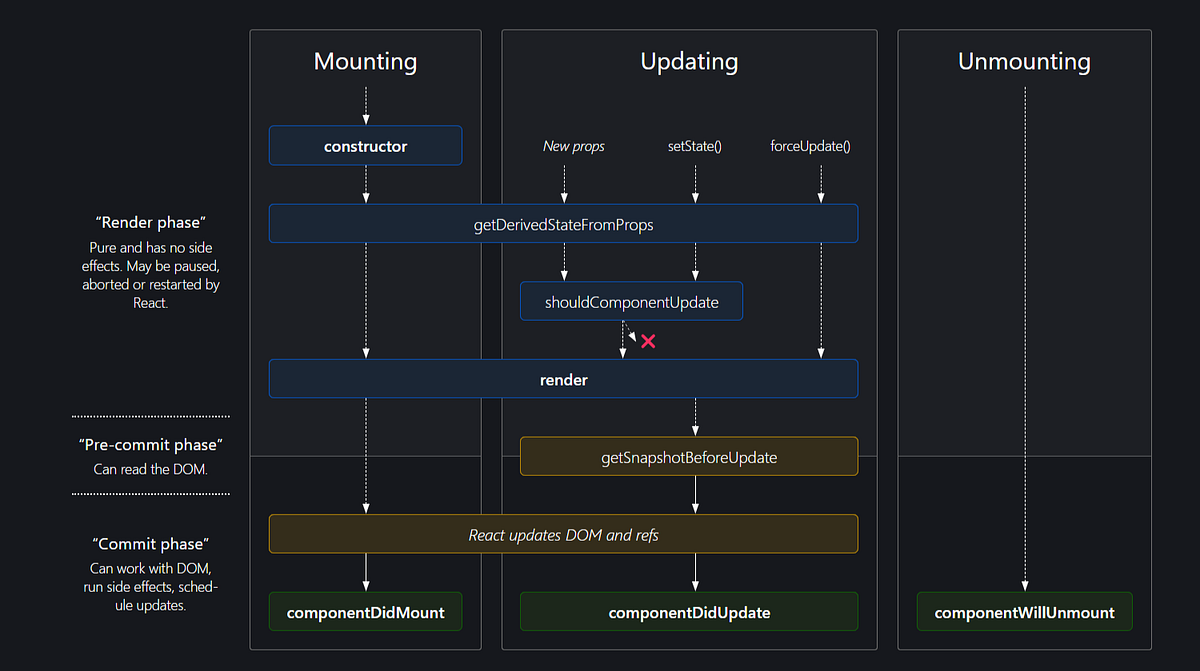The image size is (1200, 671).
Task: Select the render lifecycle block
Action: [x=563, y=379]
